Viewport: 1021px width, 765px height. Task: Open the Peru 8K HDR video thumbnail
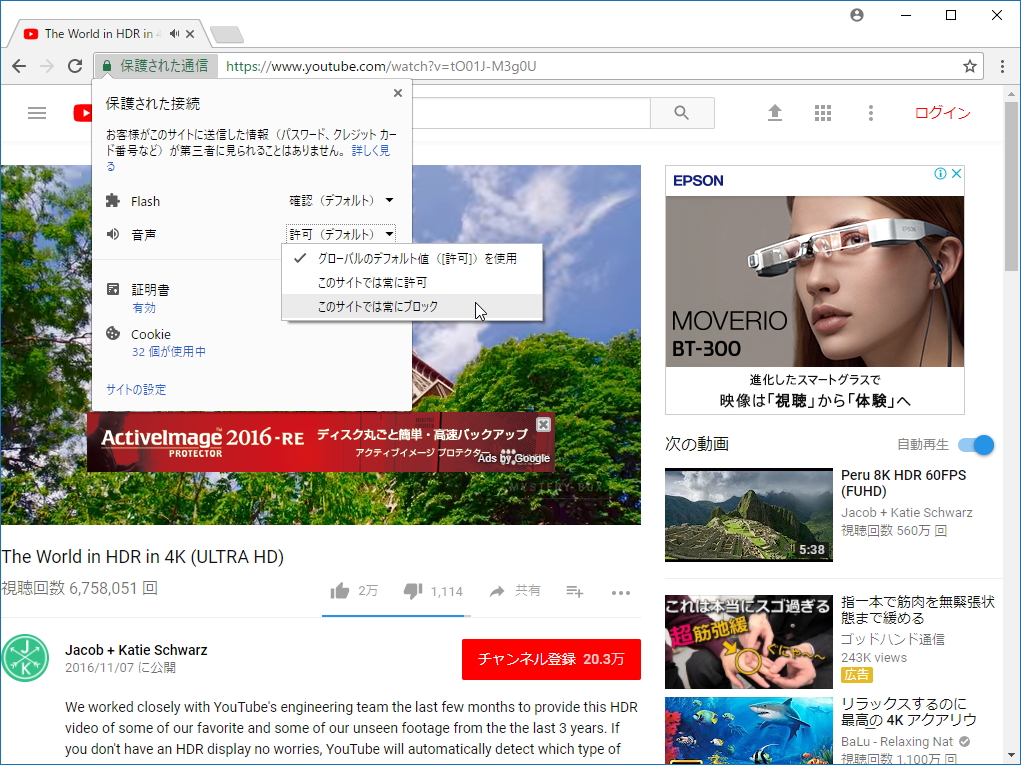[x=748, y=514]
